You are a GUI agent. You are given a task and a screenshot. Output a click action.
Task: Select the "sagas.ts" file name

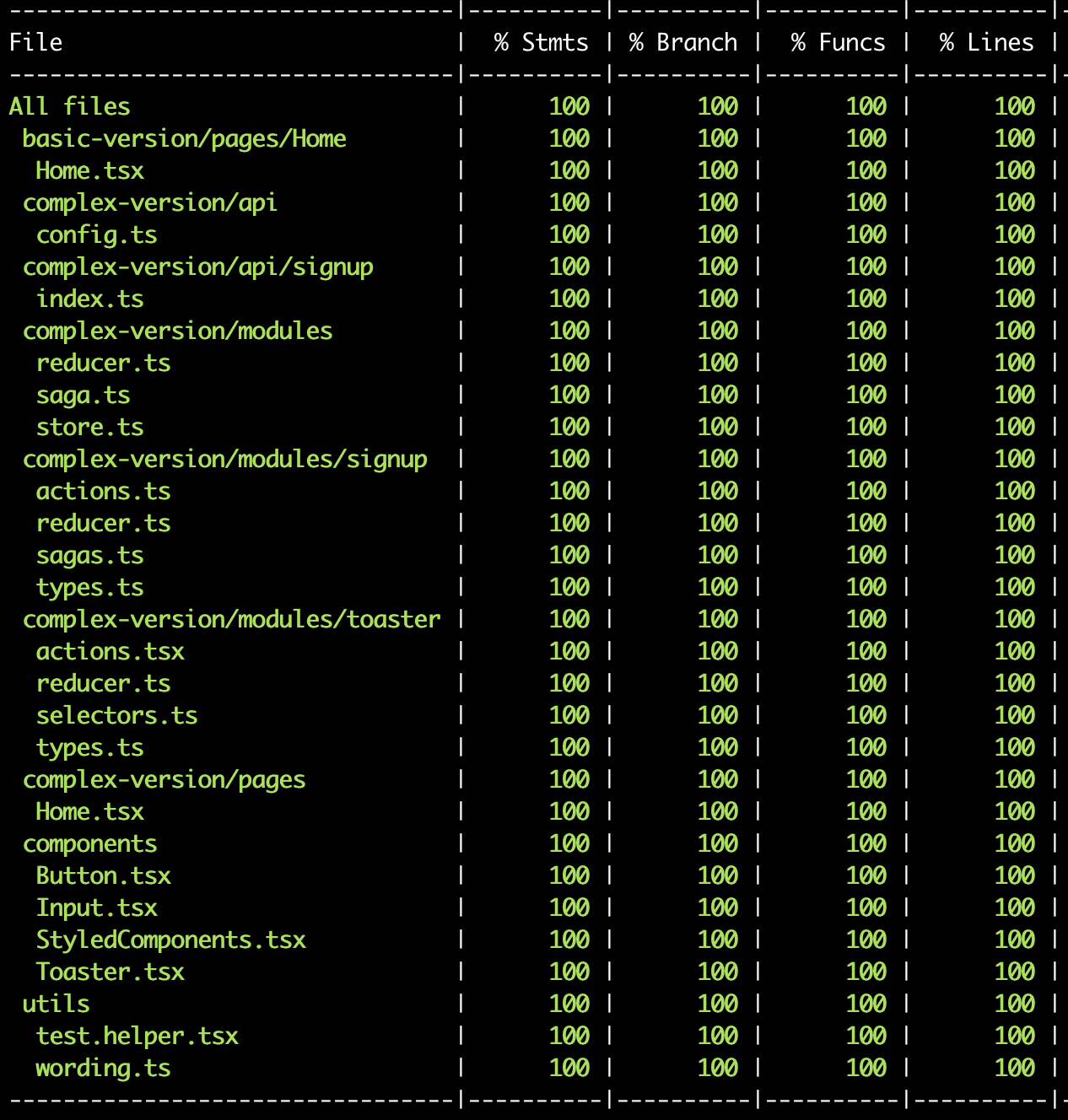point(90,555)
